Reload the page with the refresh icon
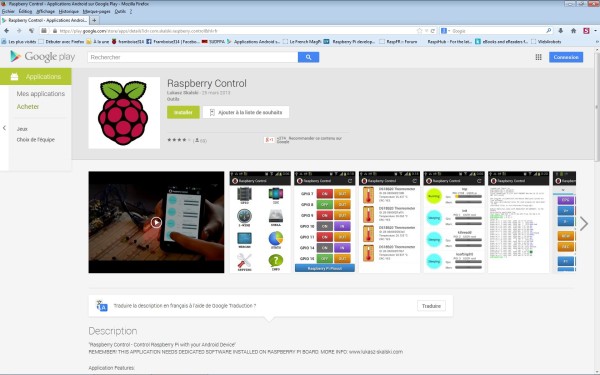The height and width of the screenshot is (375, 600). click(x=433, y=31)
